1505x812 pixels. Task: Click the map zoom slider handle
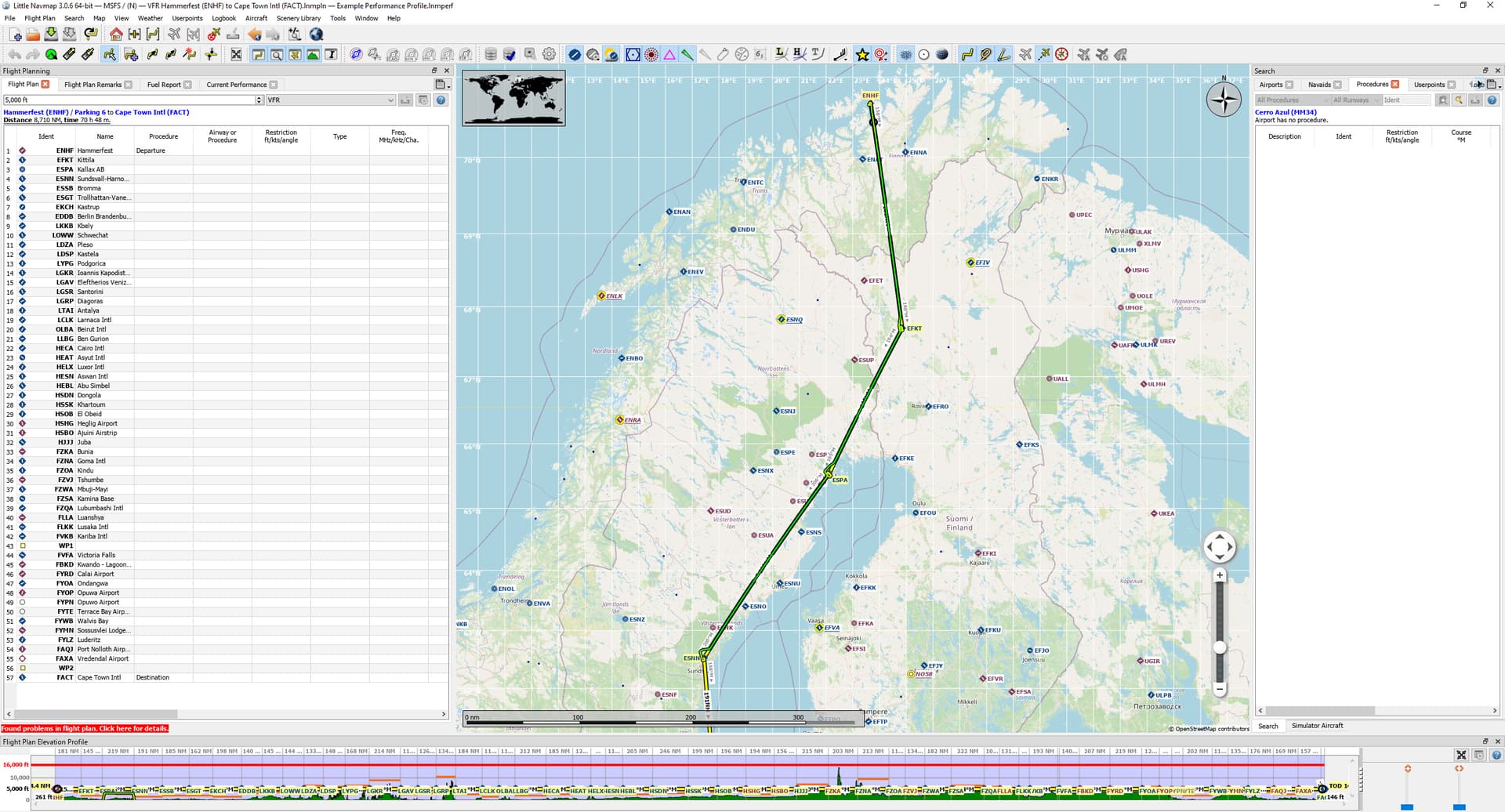pyautogui.click(x=1220, y=647)
